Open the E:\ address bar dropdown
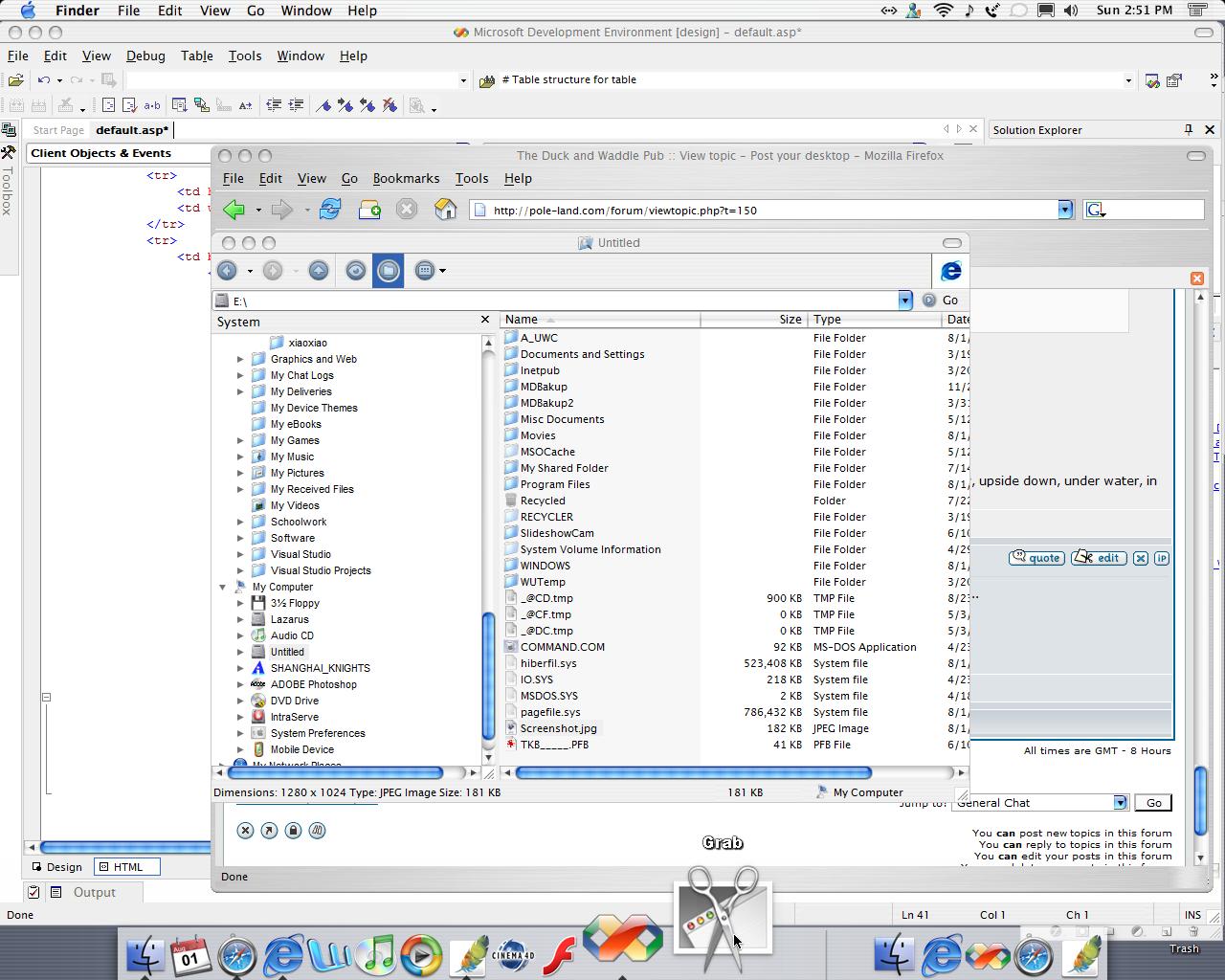1225x980 pixels. pyautogui.click(x=904, y=301)
